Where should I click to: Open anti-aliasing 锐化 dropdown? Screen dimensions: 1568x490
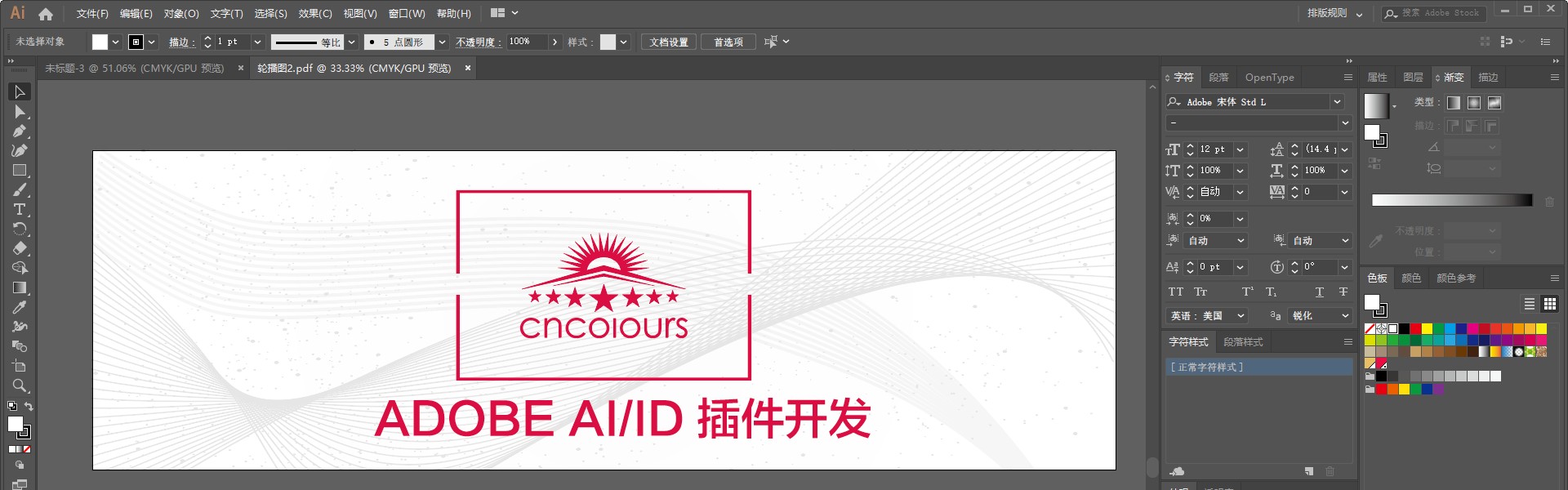(x=1320, y=315)
